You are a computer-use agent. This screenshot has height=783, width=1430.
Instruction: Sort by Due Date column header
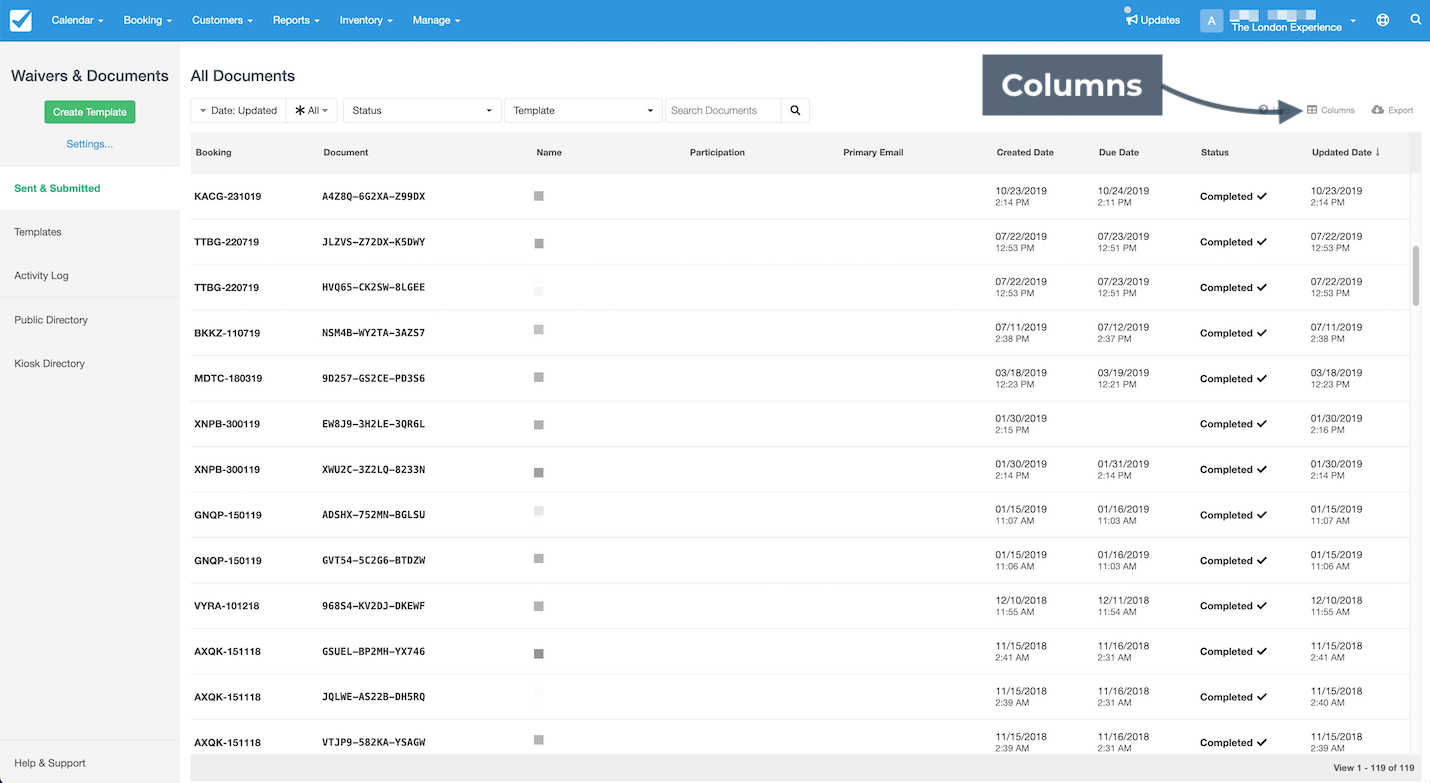pos(1119,152)
